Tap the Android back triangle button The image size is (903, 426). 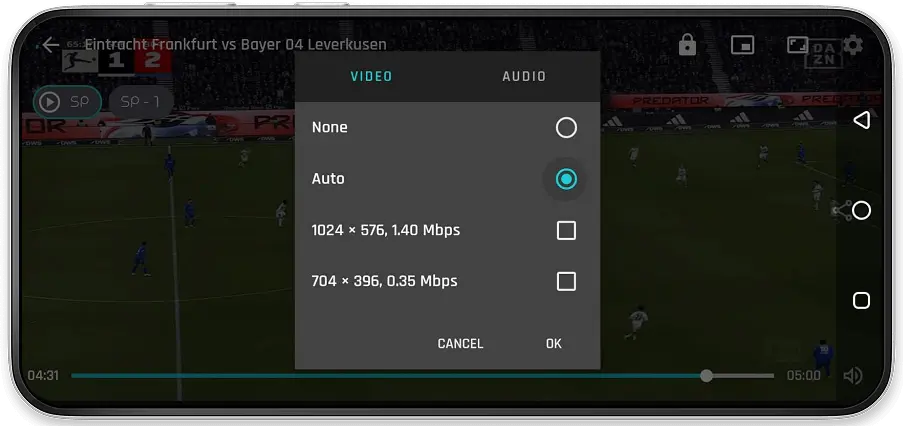pos(862,120)
